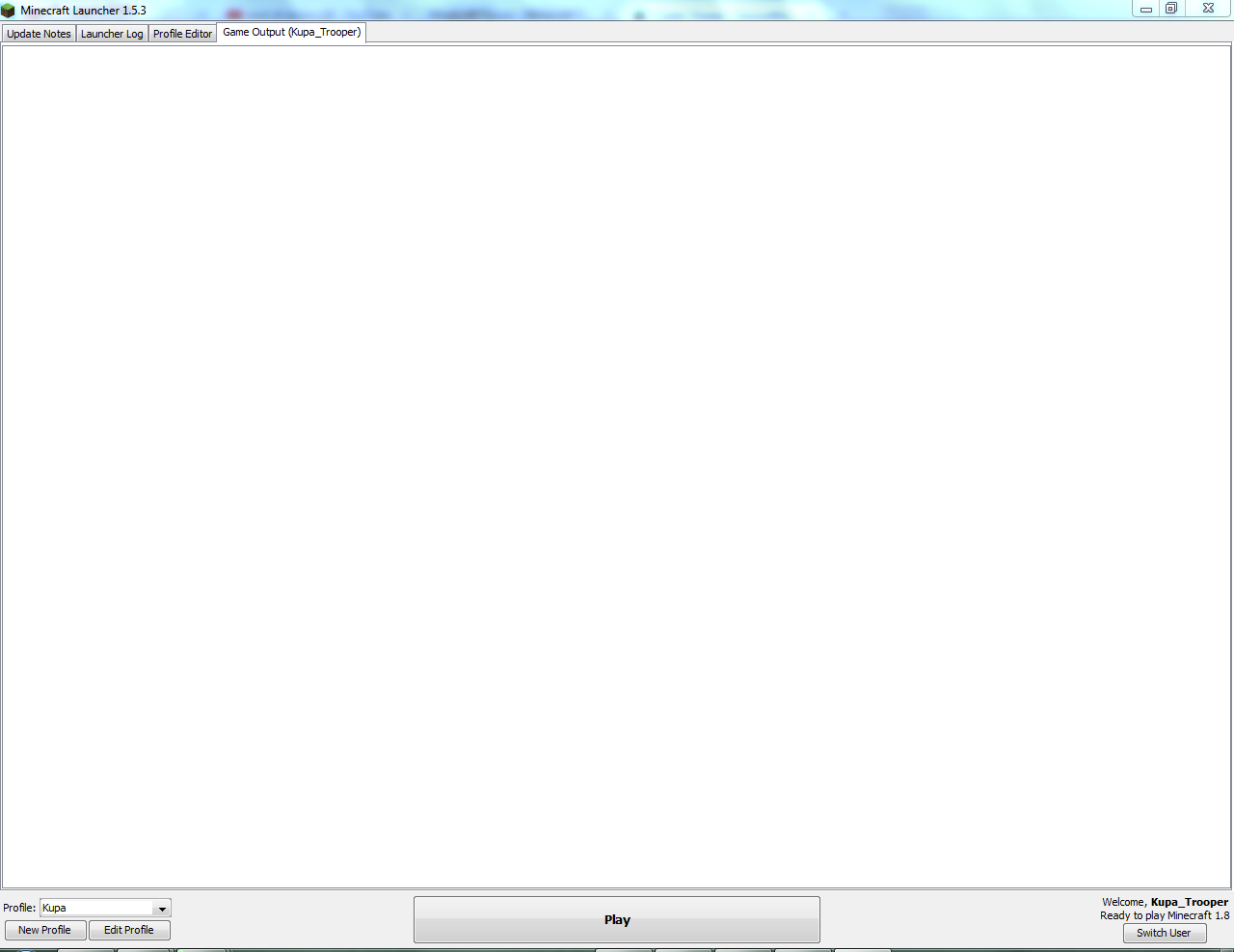This screenshot has width=1234, height=952.
Task: Open the Launcher Log tab
Action: [112, 34]
